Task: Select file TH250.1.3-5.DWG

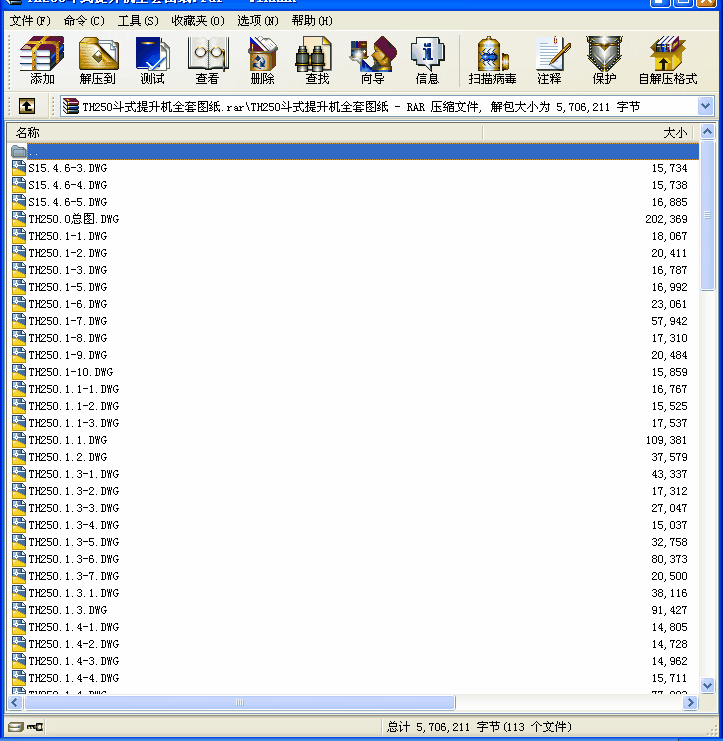Action: (x=74, y=542)
